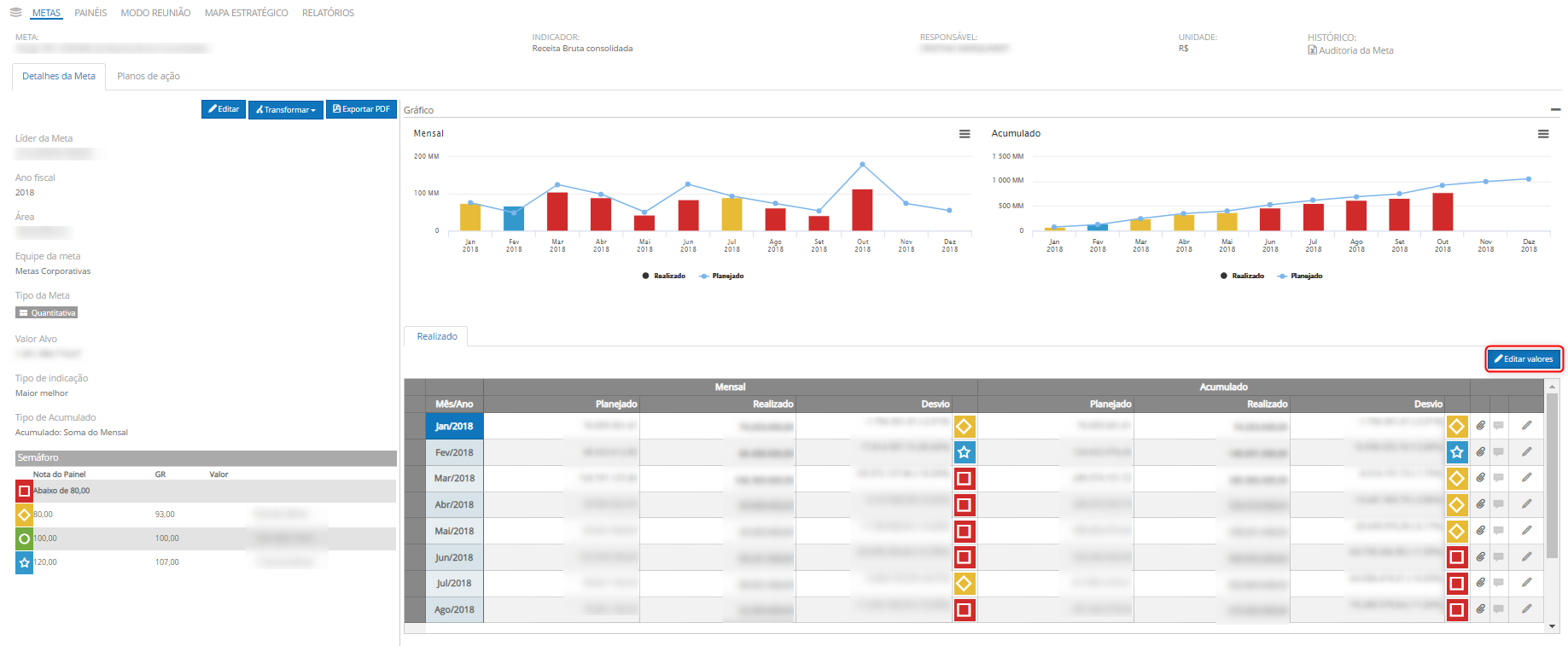Edit the Ago/2018 row with the pencil
This screenshot has height=646, width=1568.
pyautogui.click(x=1527, y=608)
